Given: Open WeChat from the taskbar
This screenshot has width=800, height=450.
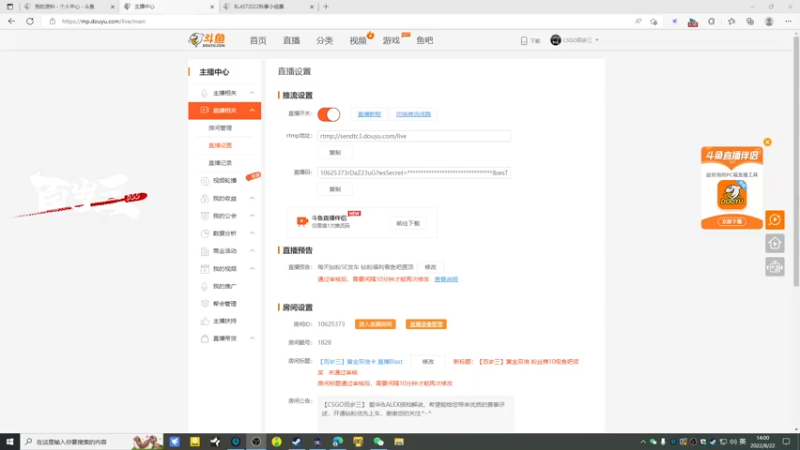Looking at the screenshot, I should (x=379, y=442).
